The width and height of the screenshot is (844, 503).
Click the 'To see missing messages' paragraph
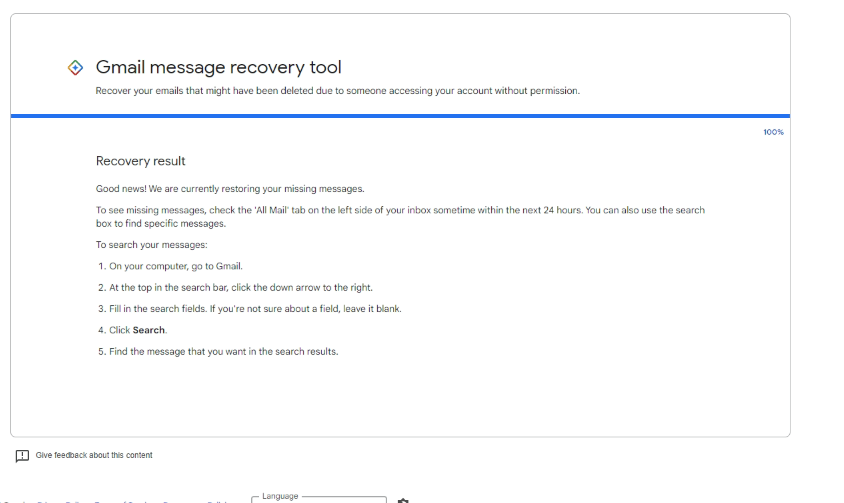(x=400, y=210)
